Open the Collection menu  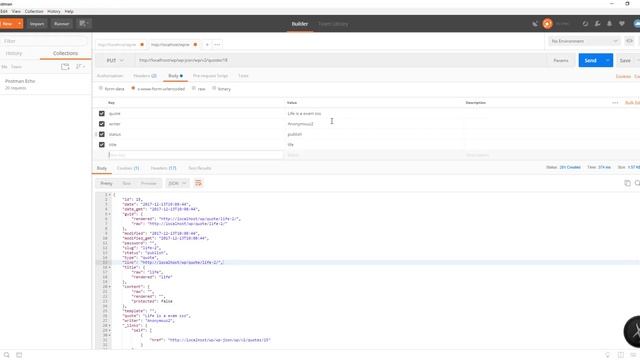pos(34,11)
